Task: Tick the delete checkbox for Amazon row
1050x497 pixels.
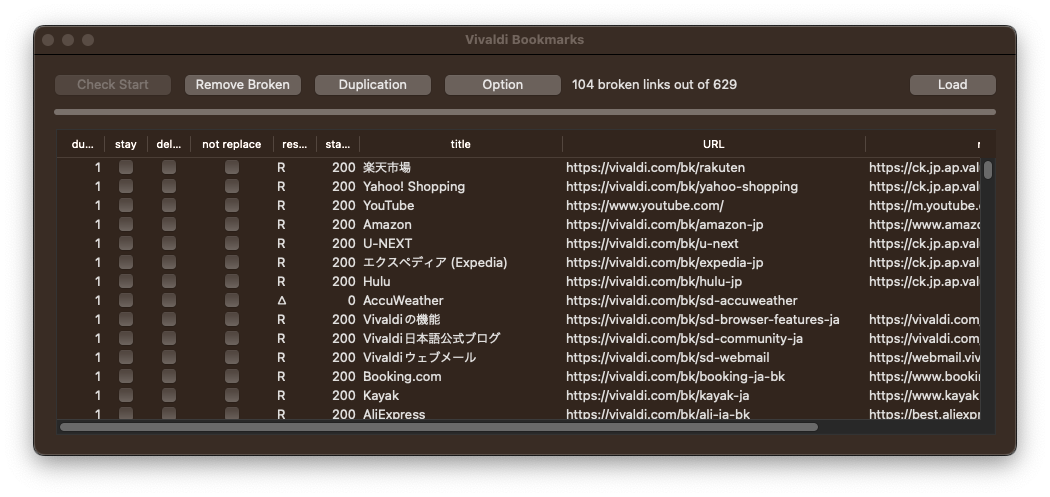Action: point(169,224)
